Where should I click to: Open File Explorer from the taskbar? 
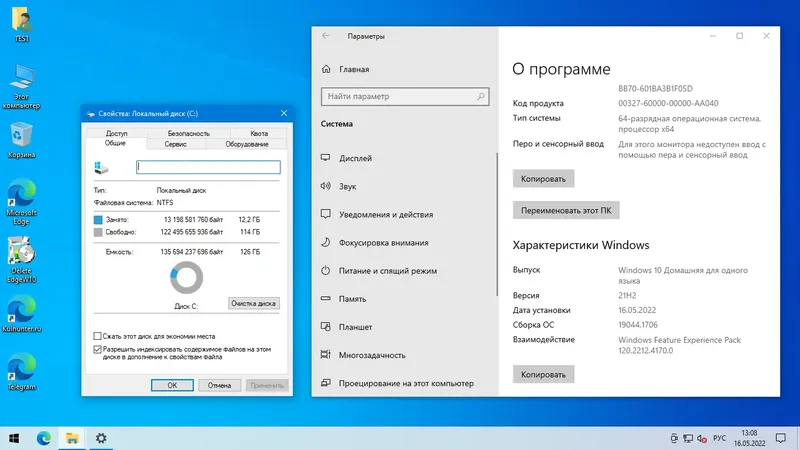72,438
